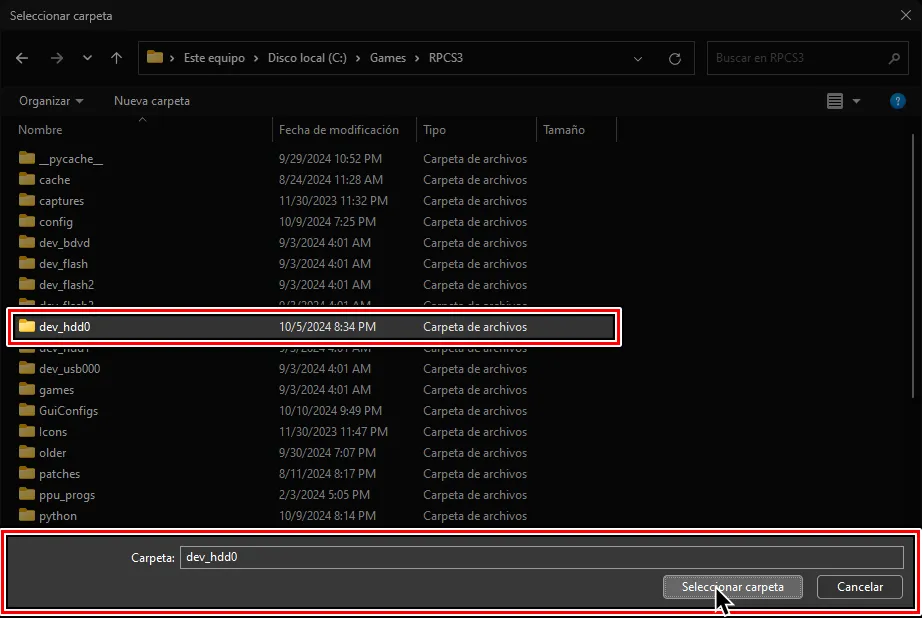The height and width of the screenshot is (618, 922).
Task: Click Nueva carpeta in the toolbar
Action: pos(152,101)
